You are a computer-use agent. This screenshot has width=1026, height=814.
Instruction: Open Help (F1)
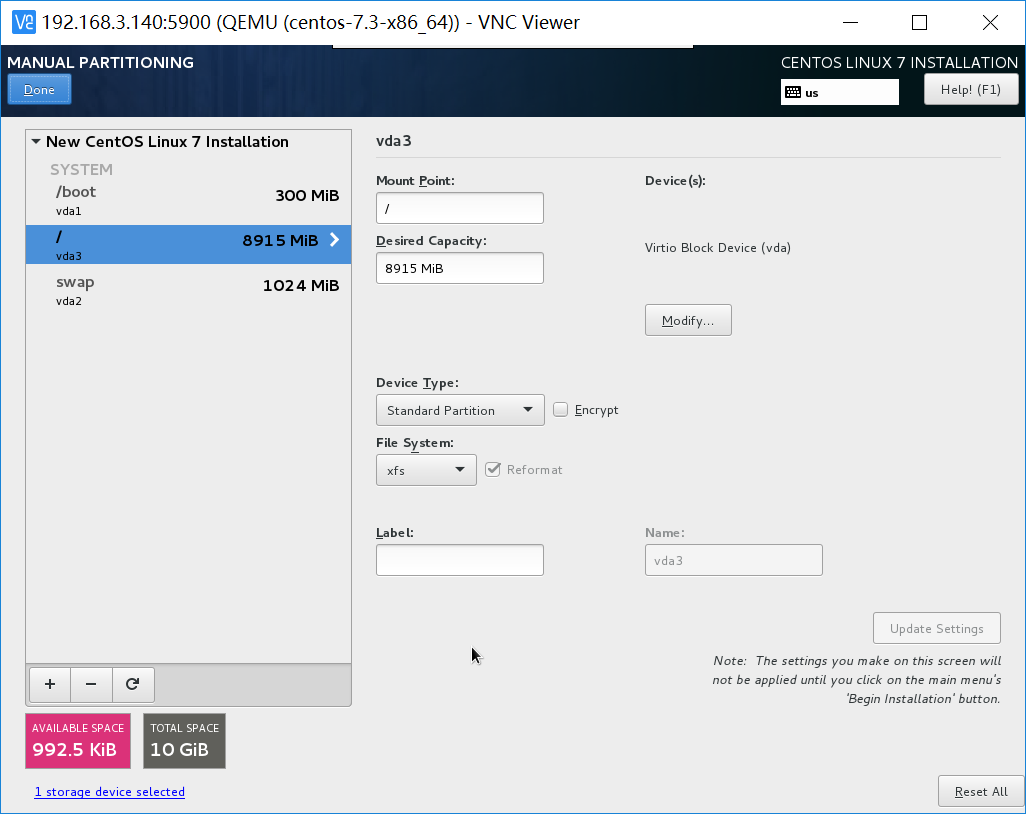[x=971, y=90]
